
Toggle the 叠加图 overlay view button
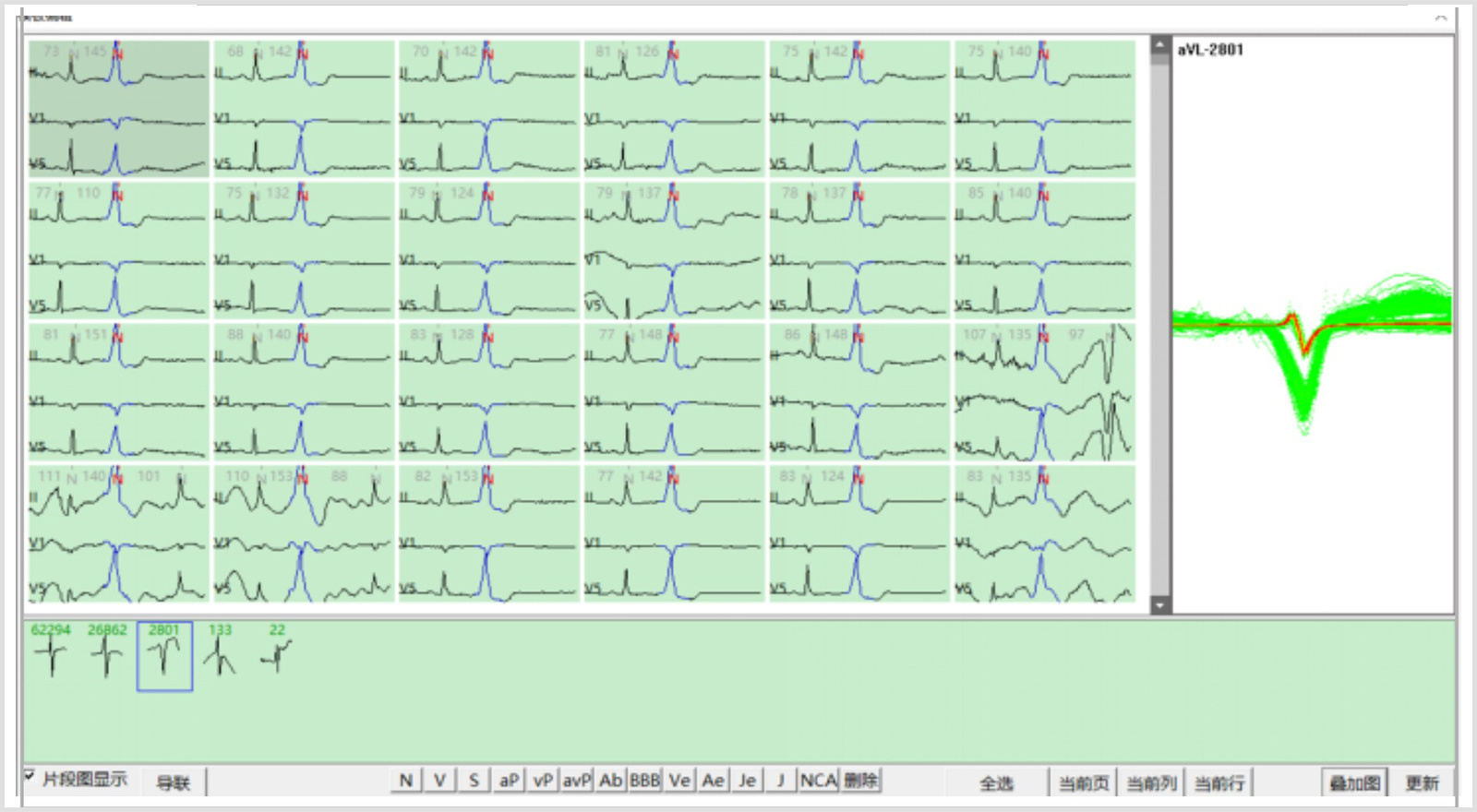coord(1354,782)
